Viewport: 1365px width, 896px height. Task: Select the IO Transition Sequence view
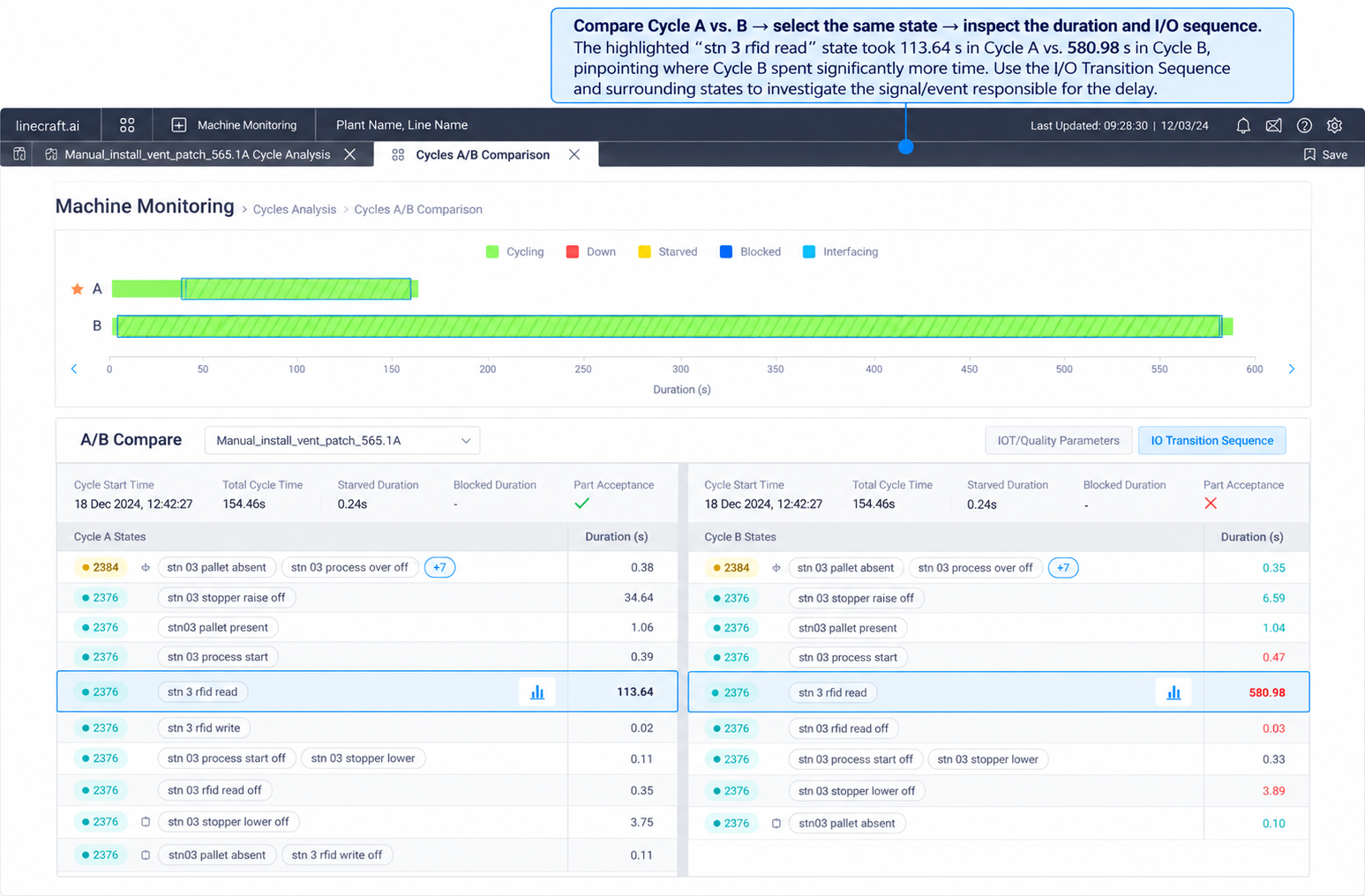click(x=1211, y=440)
